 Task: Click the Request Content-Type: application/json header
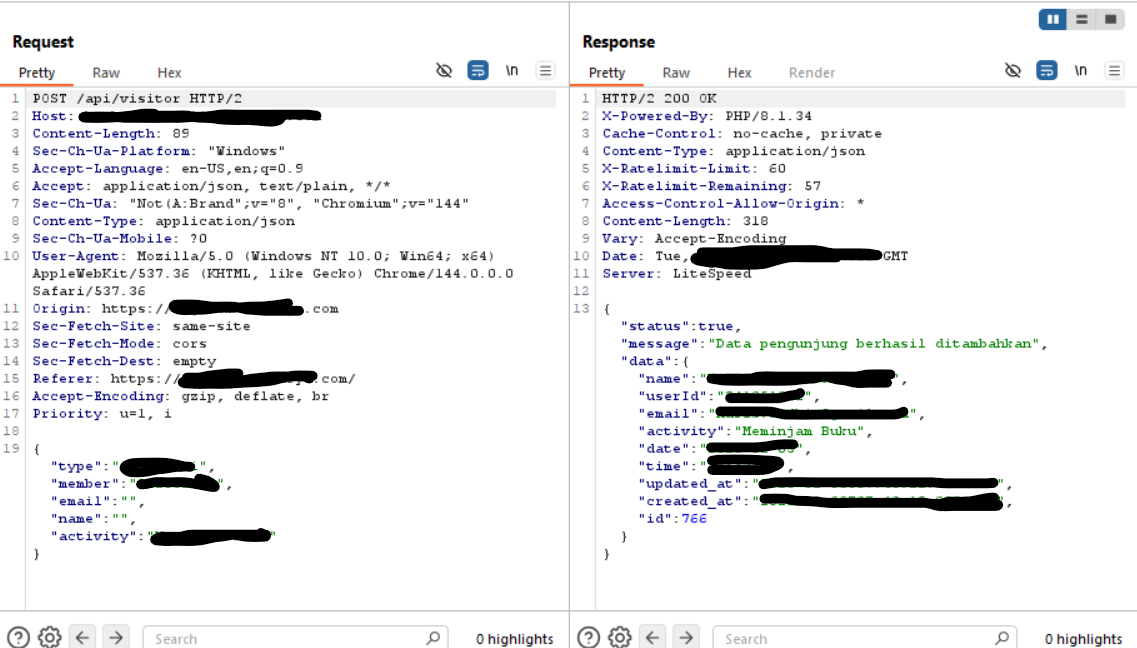163,221
